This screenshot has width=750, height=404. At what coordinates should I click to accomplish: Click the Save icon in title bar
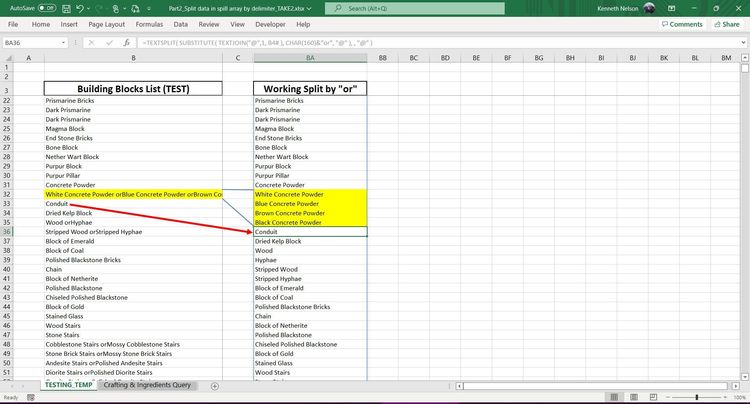(x=66, y=9)
